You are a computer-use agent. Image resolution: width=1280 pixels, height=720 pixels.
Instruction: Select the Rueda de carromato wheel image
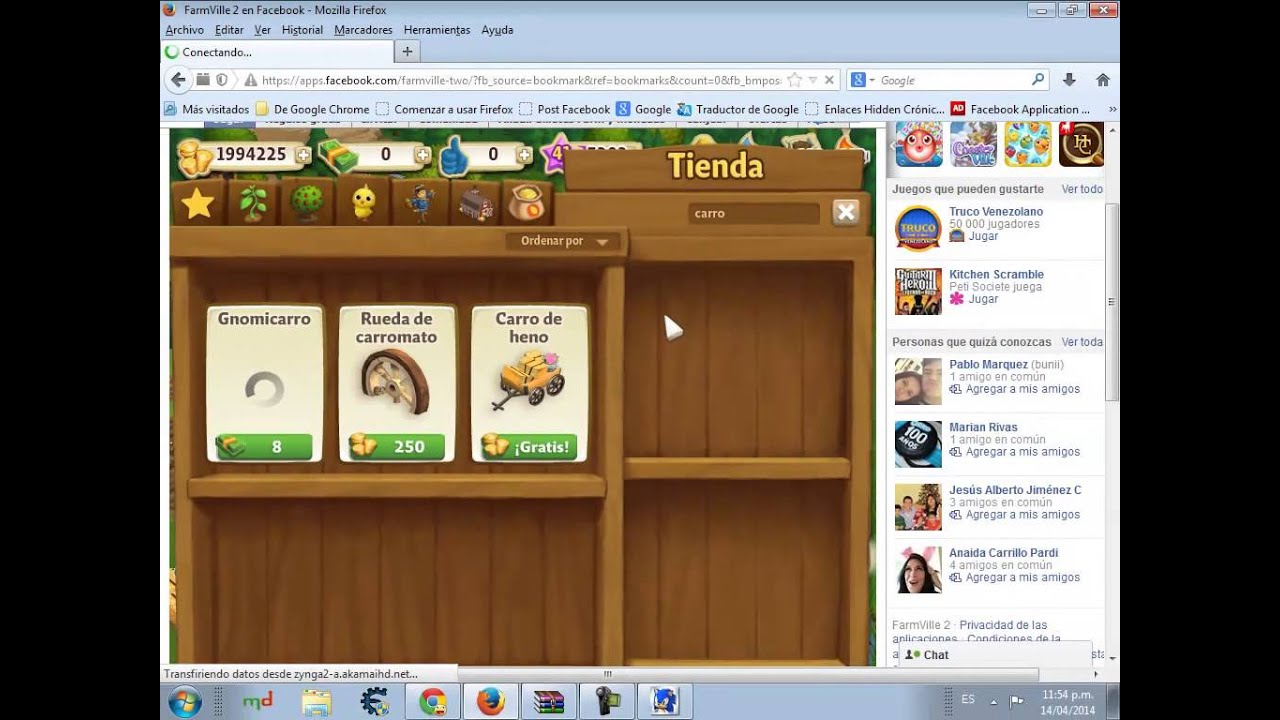coord(395,384)
